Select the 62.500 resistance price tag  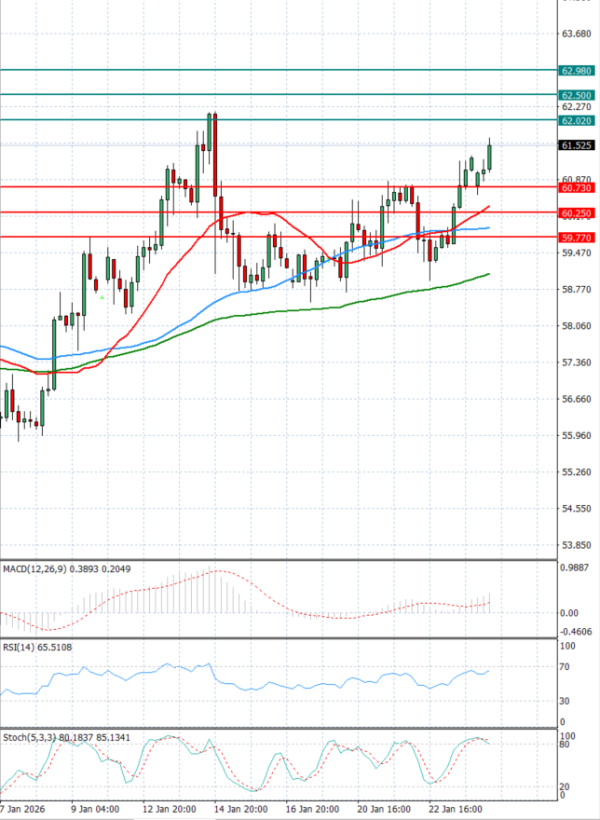click(x=578, y=95)
